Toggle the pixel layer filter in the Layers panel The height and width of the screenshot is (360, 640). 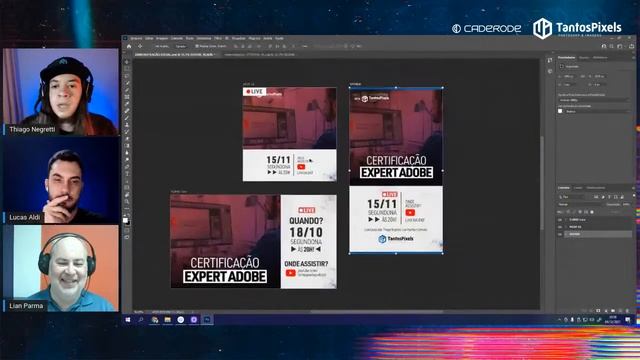pyautogui.click(x=596, y=197)
